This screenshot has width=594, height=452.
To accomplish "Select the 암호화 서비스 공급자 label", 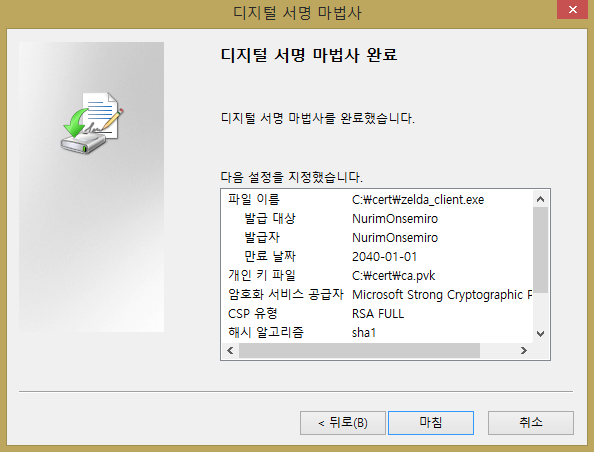I will point(286,294).
